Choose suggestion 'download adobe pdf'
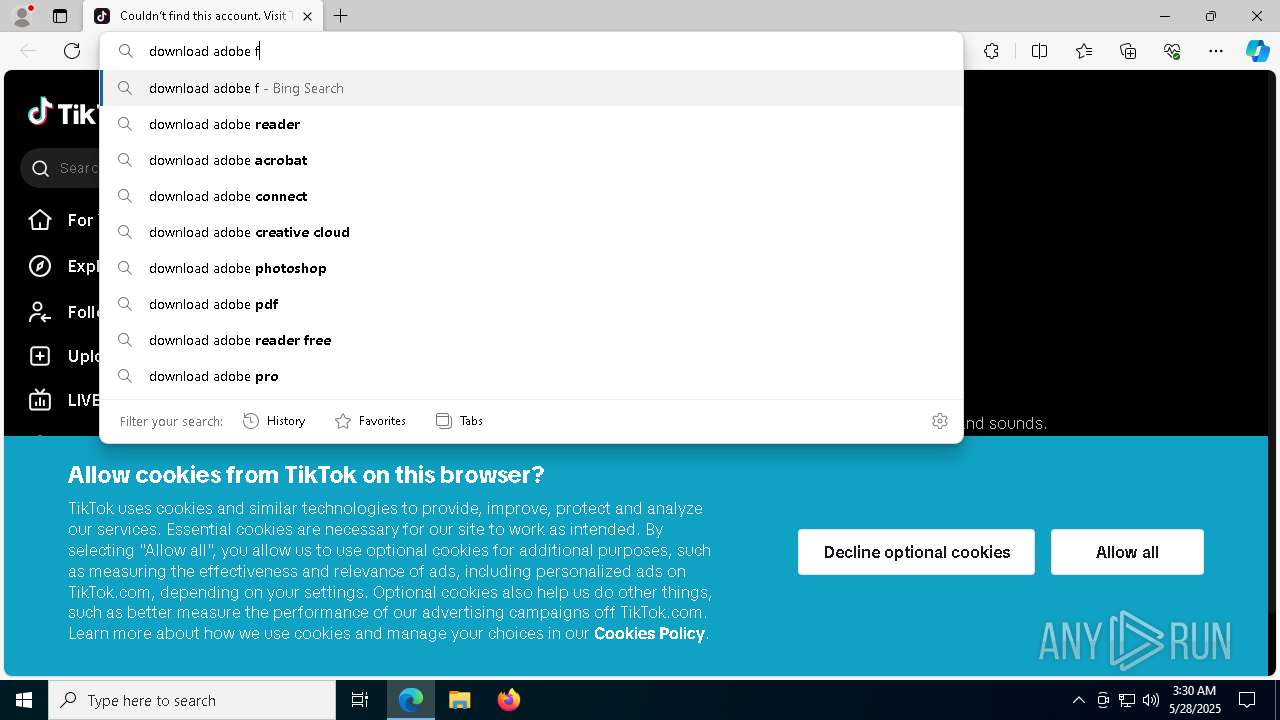1280x720 pixels. 531,304
